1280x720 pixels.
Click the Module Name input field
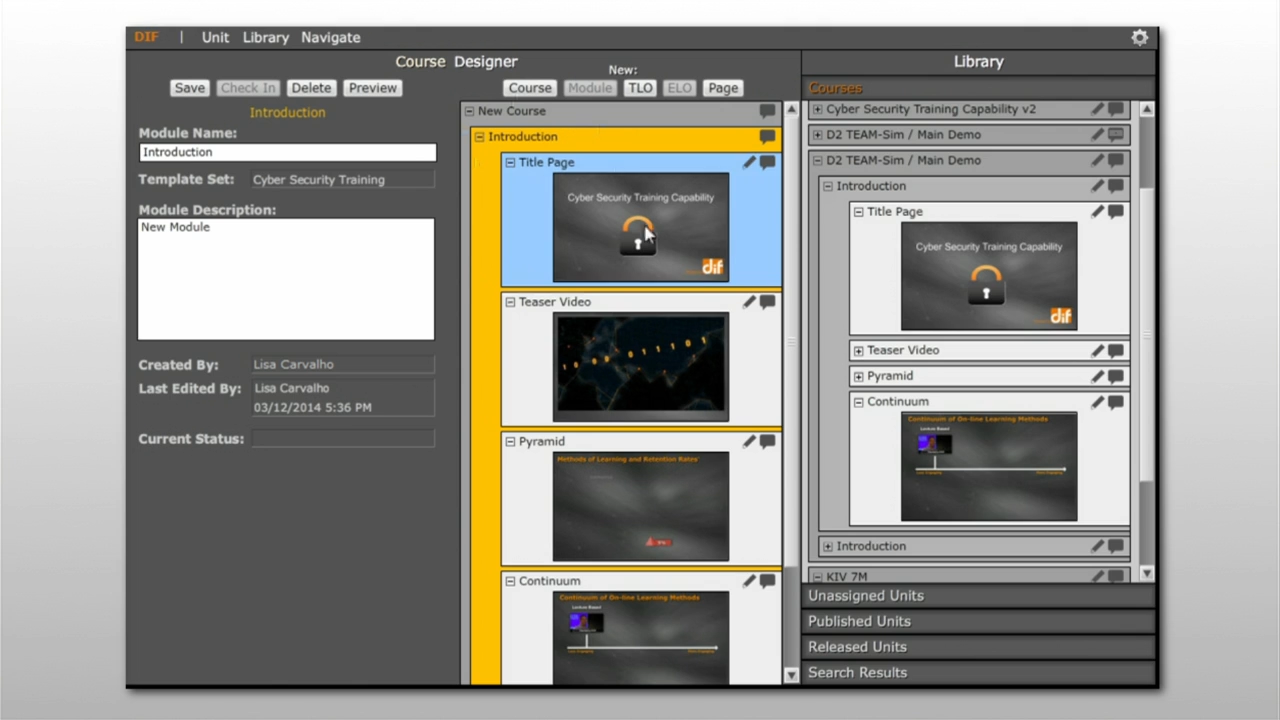pos(288,152)
